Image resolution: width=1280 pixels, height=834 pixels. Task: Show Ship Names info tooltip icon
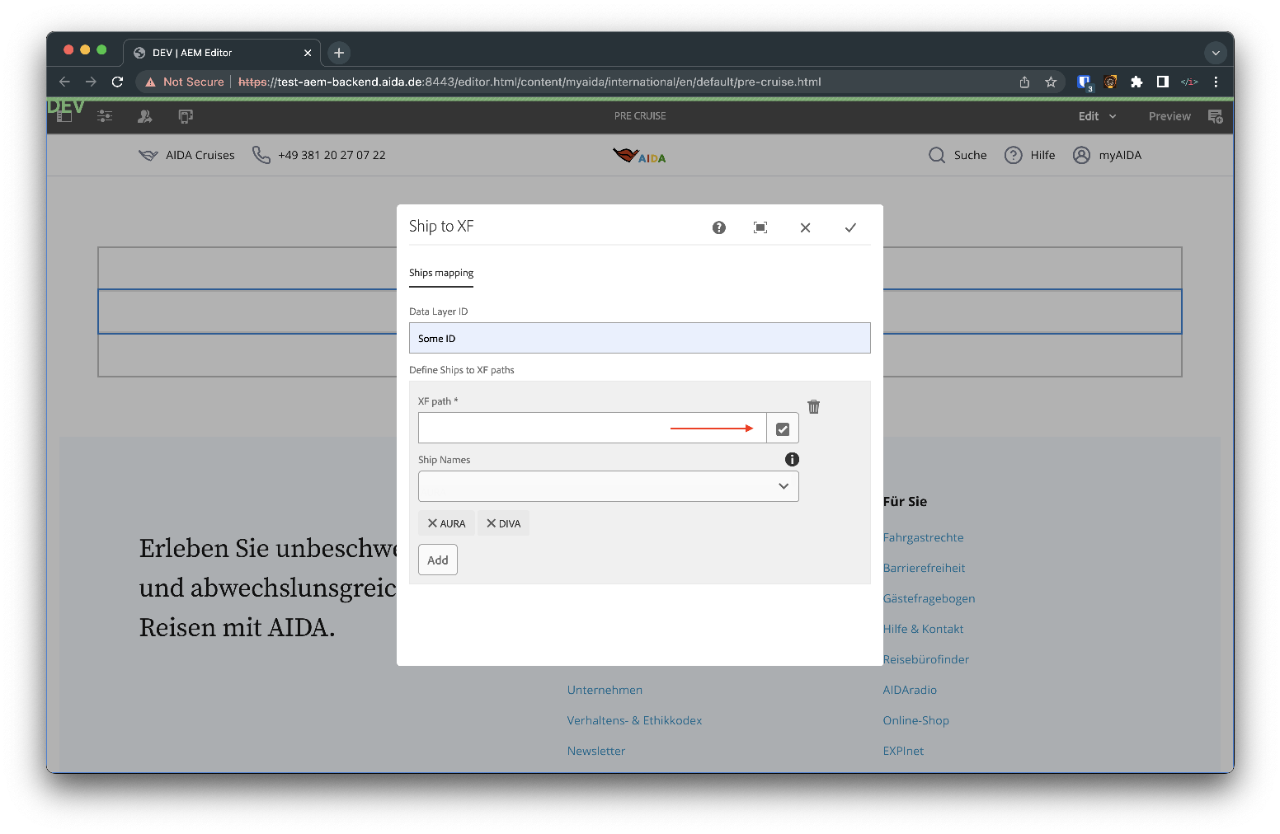[x=792, y=460]
